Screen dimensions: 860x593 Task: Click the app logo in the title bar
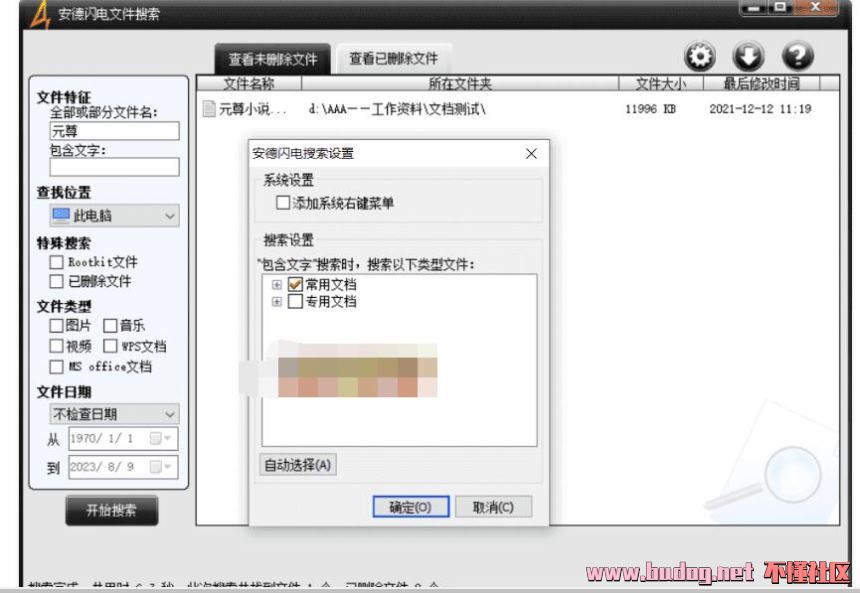click(x=40, y=14)
